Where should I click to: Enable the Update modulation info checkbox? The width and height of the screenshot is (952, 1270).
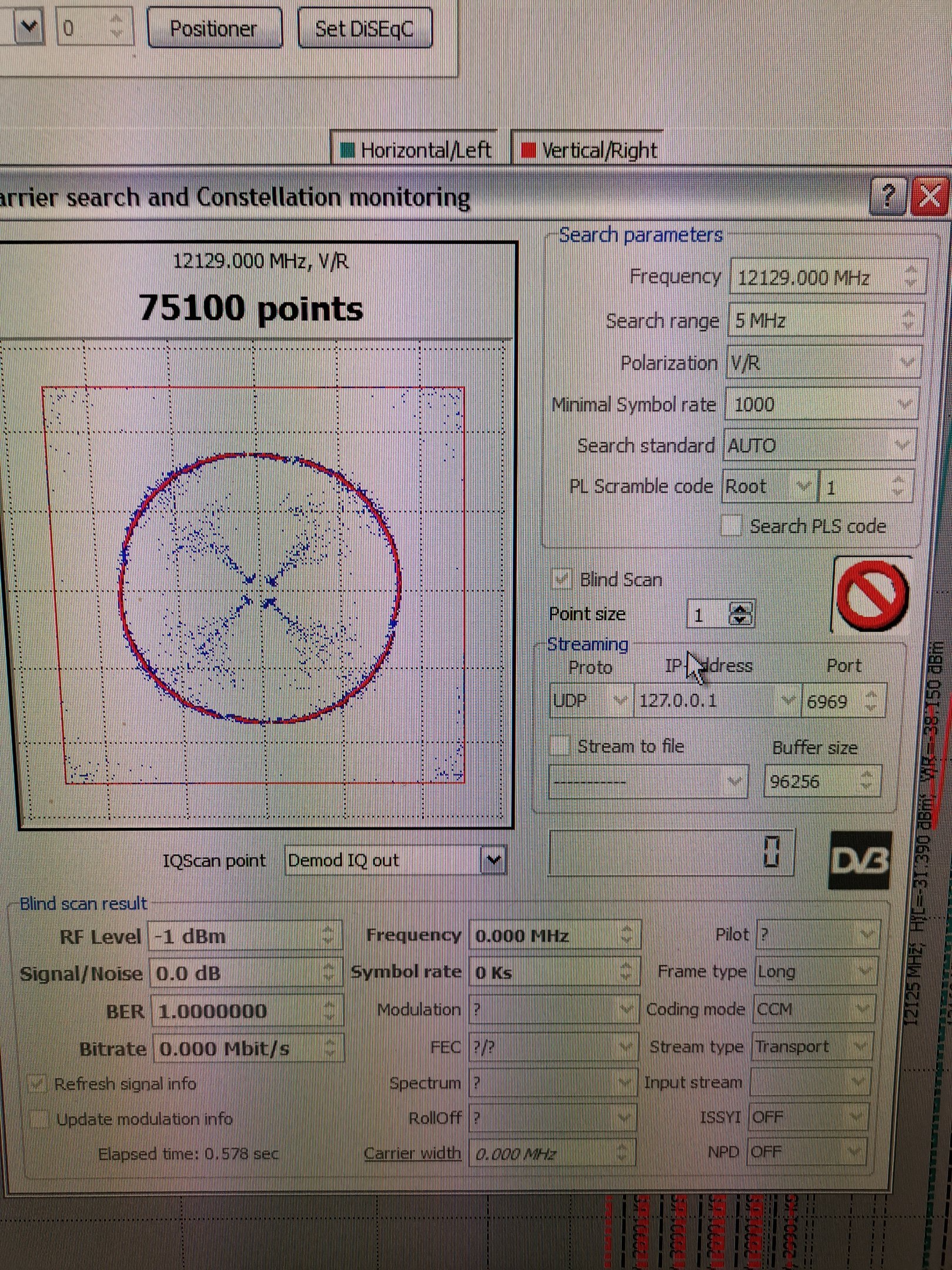point(39,1118)
